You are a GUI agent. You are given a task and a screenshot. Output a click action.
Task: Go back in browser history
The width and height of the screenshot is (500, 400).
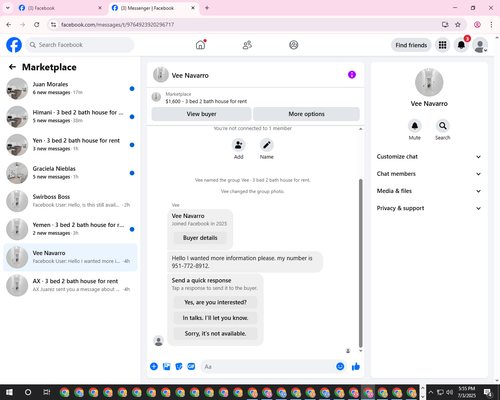coord(9,25)
